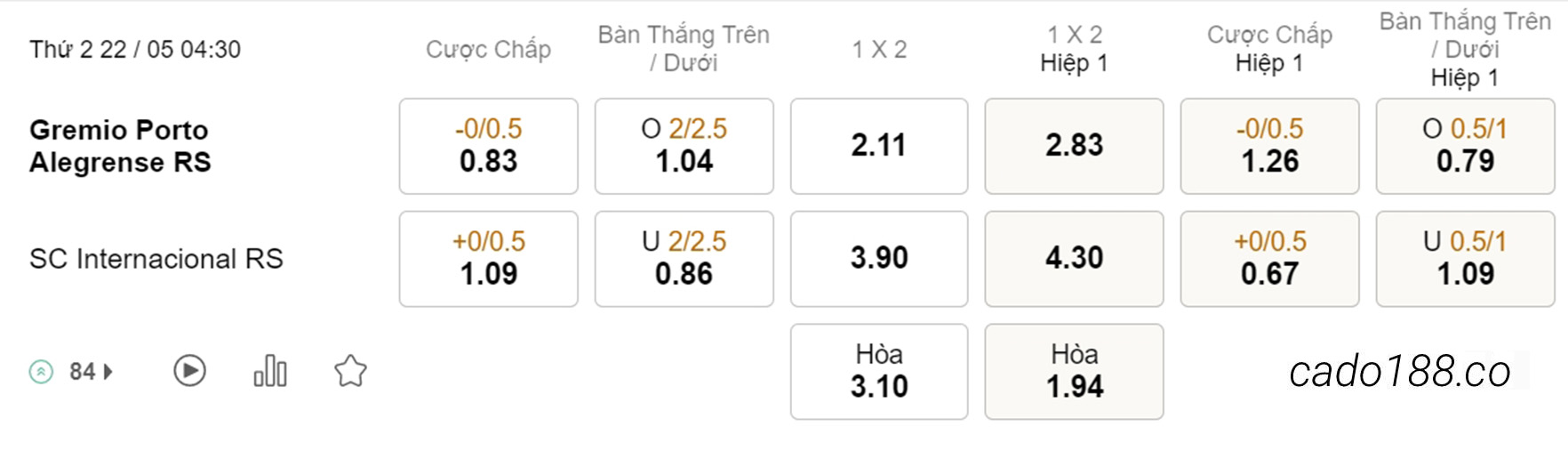The image size is (1568, 451).
Task: Select first half away win 4.30
Action: [1075, 259]
